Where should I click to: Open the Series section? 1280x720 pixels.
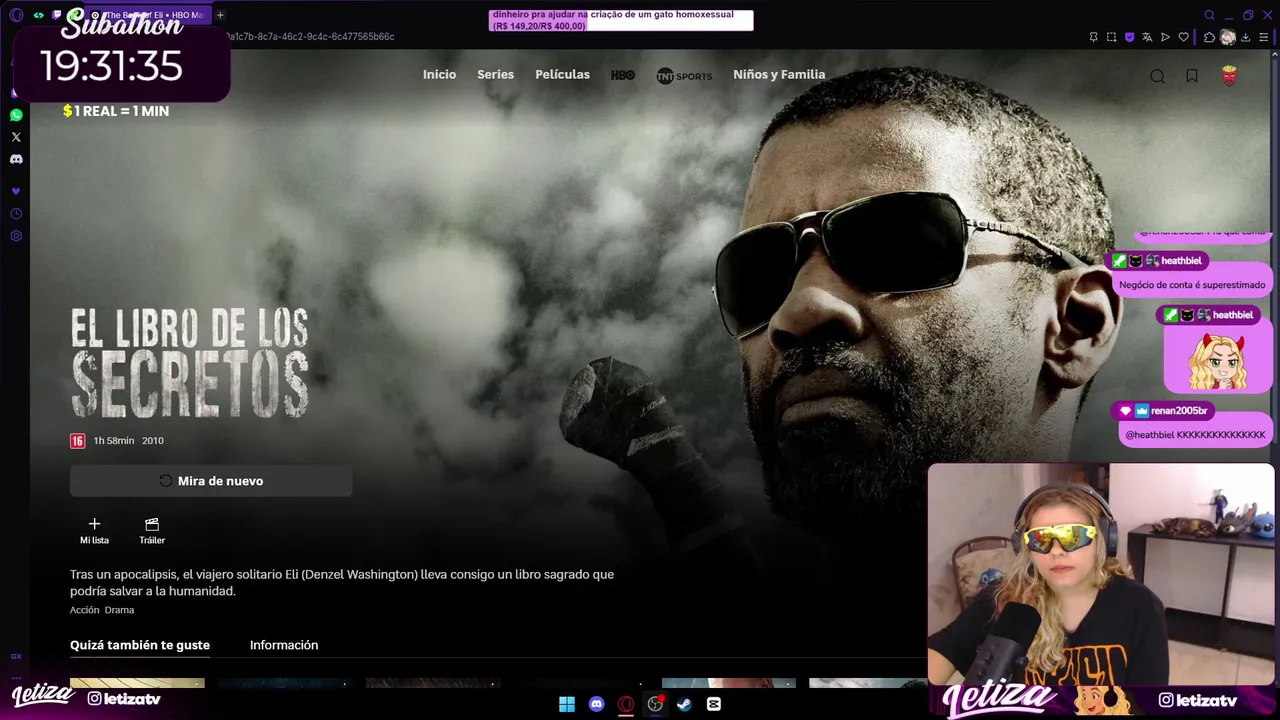[495, 75]
